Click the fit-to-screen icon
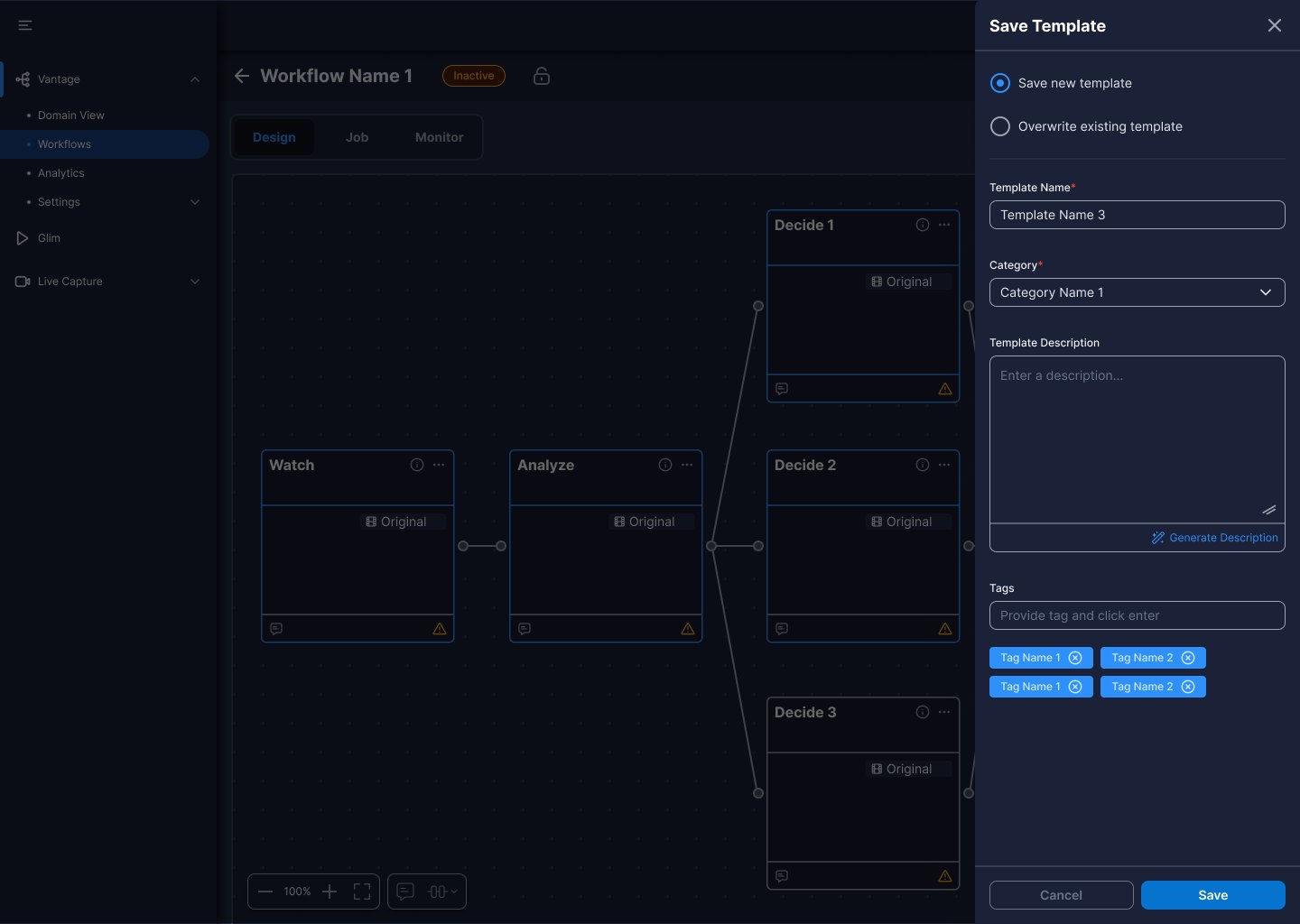The image size is (1300, 924). click(x=362, y=892)
